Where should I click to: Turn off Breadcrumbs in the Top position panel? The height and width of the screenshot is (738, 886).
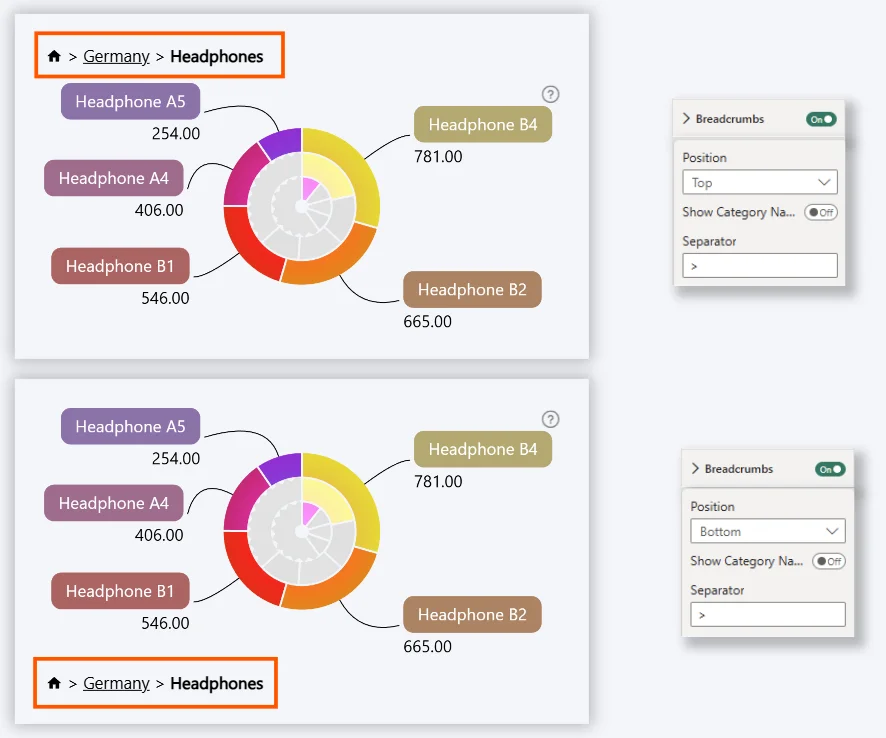(x=821, y=119)
